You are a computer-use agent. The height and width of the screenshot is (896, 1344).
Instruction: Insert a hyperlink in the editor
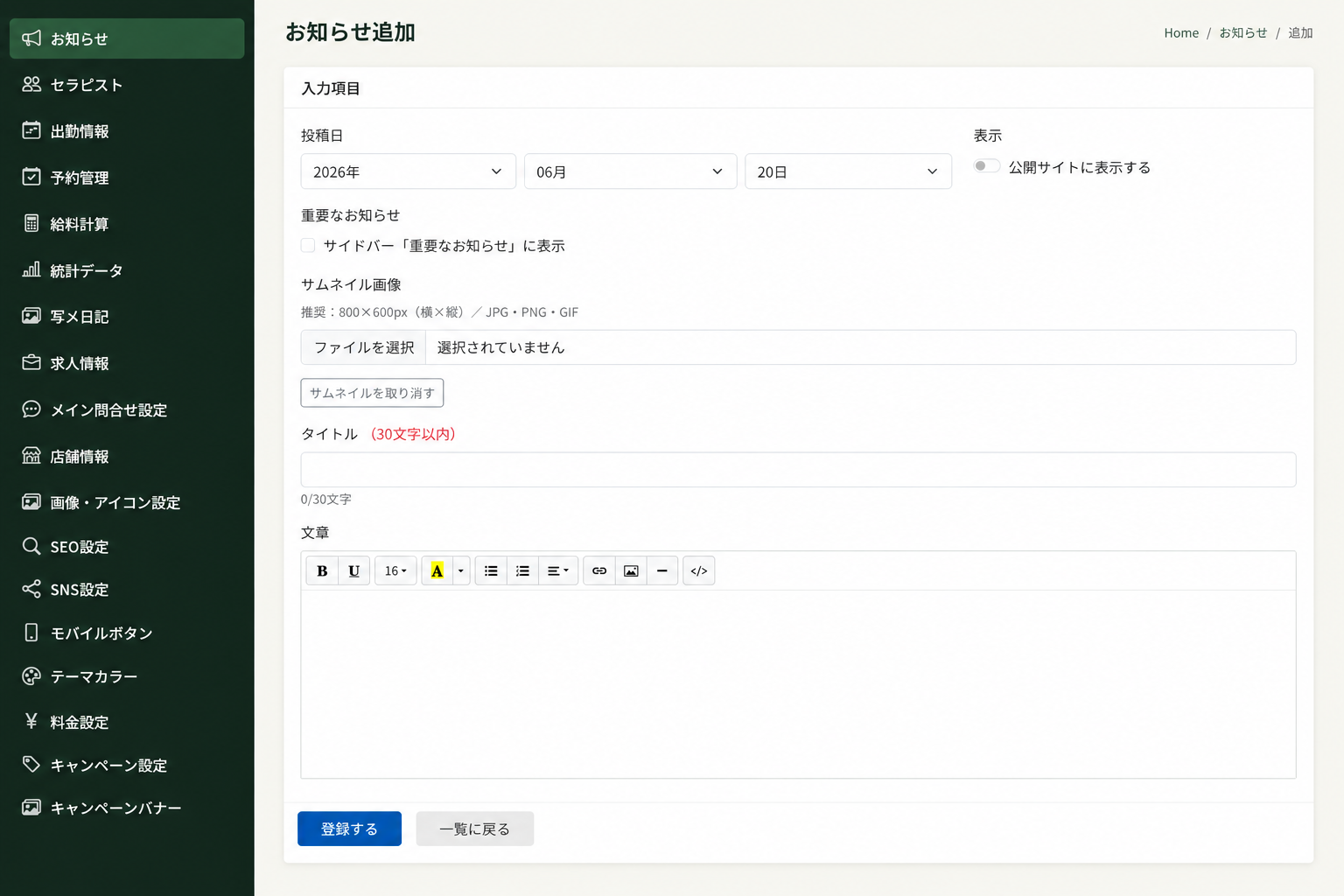(599, 570)
